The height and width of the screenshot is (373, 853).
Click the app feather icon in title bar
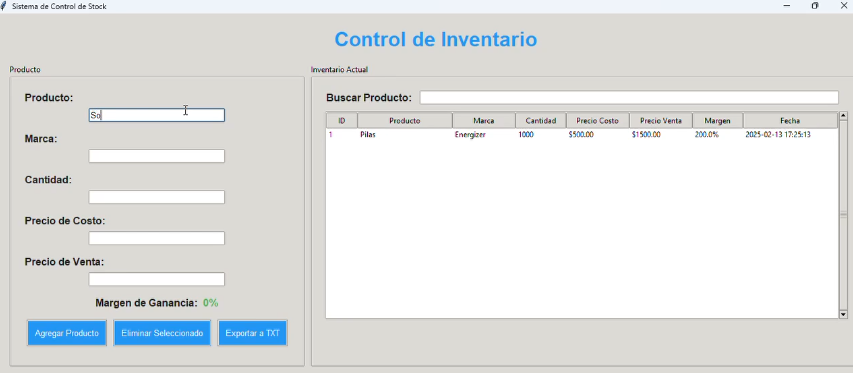[x=4, y=6]
